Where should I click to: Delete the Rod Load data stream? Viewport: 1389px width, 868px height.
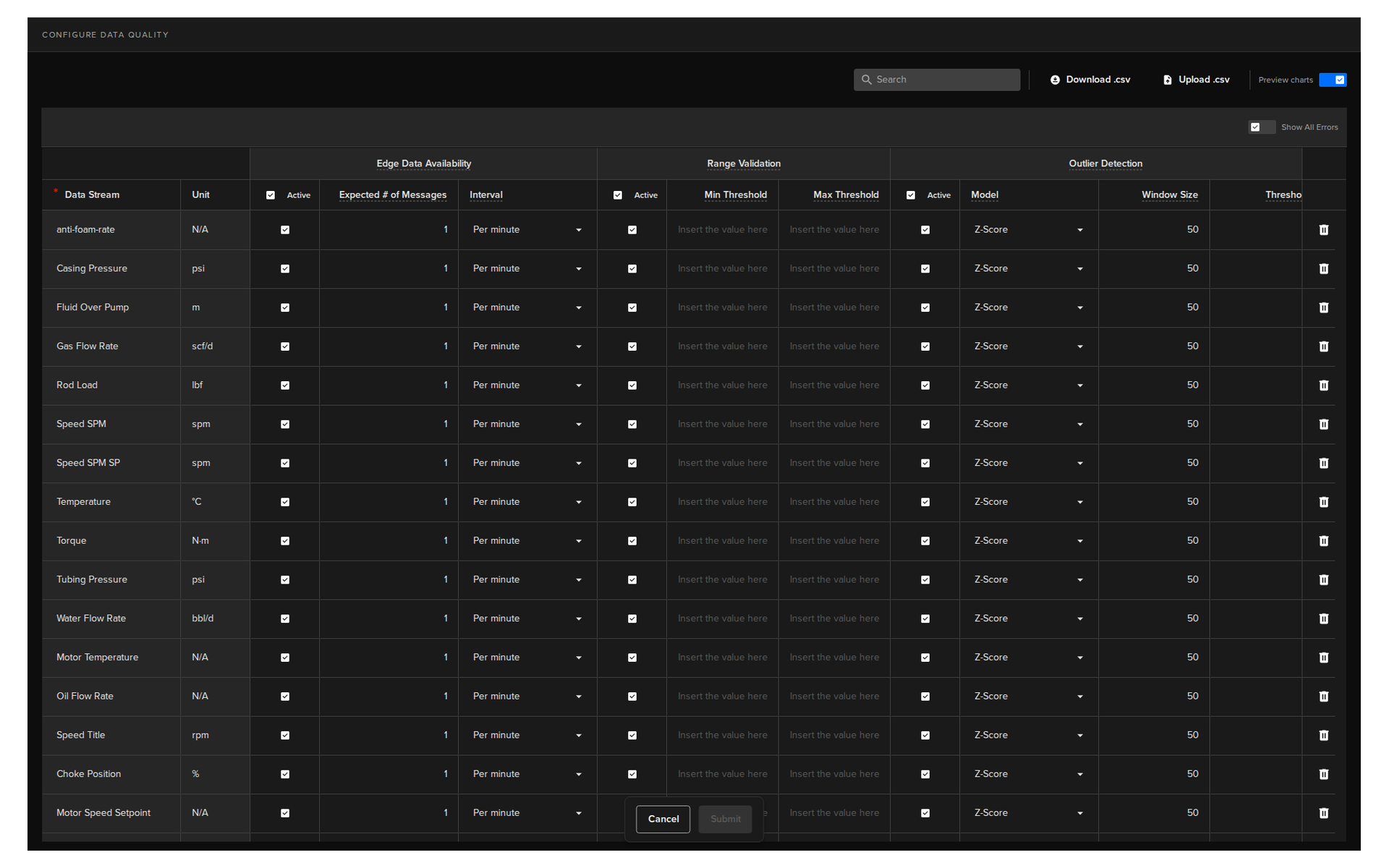coord(1323,386)
